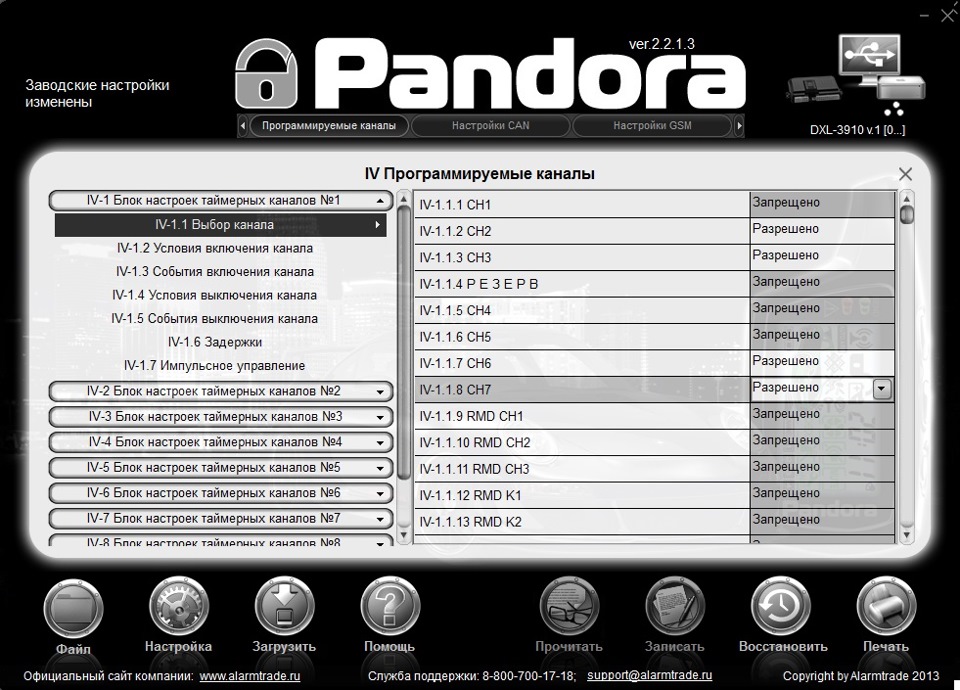This screenshot has width=960, height=690.
Task: Switch to the Настройки CAN tab
Action: [x=490, y=126]
